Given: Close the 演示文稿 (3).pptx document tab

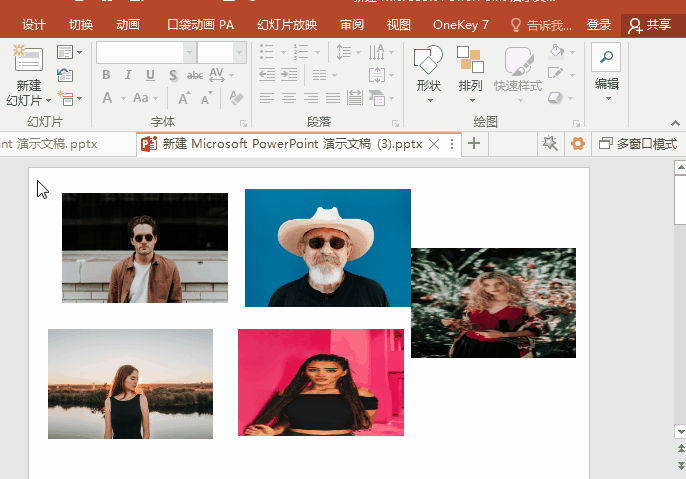Looking at the screenshot, I should click(434, 144).
